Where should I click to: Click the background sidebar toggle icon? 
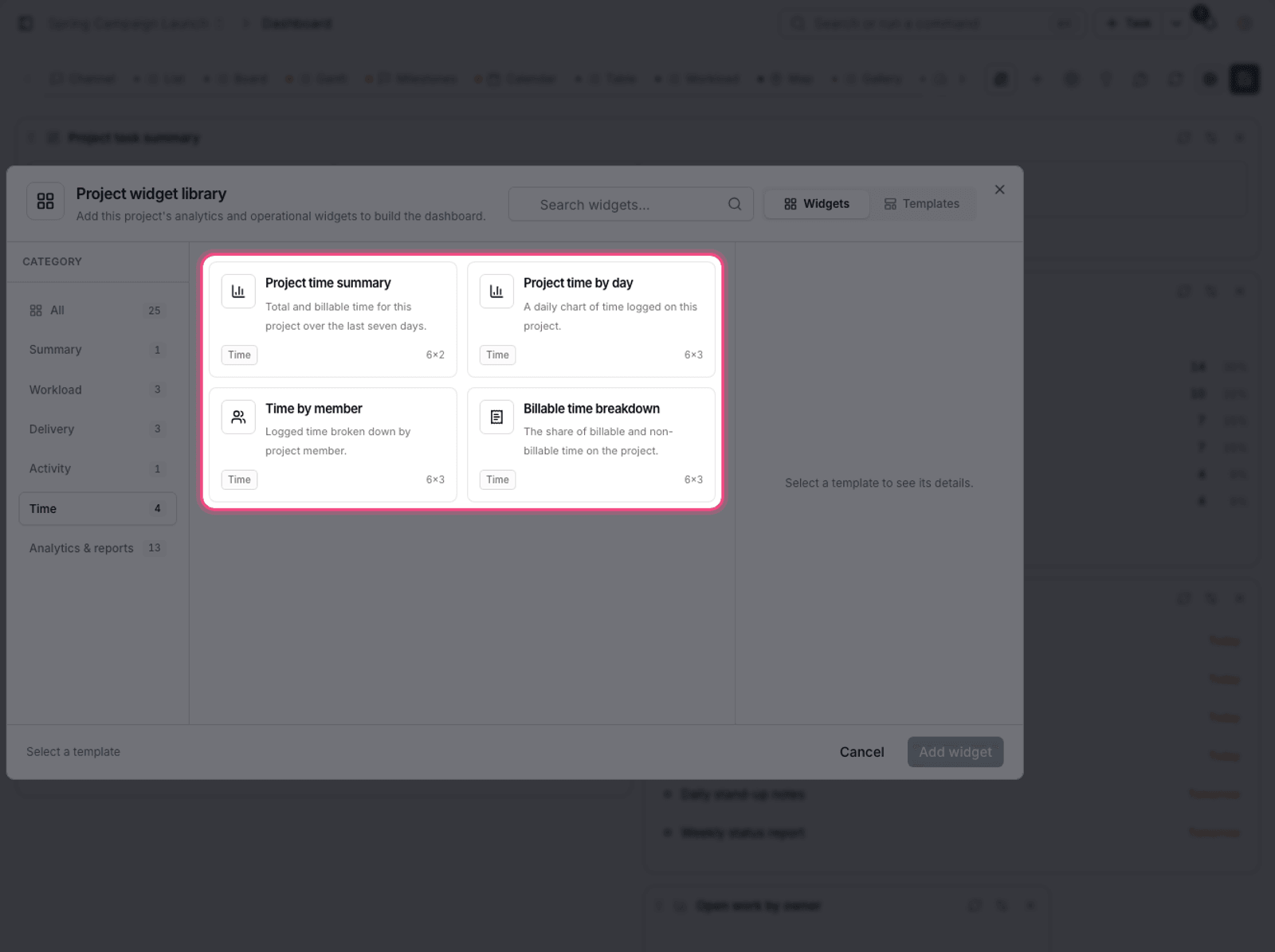point(25,23)
